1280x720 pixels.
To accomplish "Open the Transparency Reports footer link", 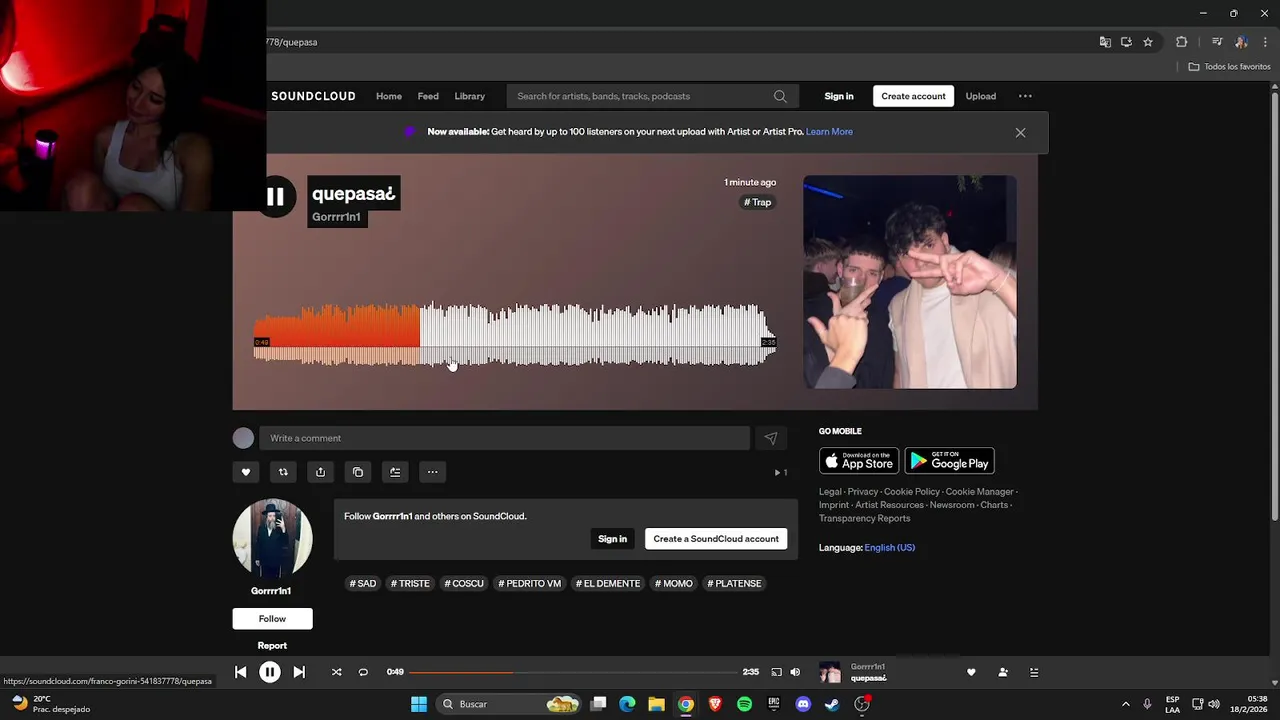I will click(x=864, y=518).
